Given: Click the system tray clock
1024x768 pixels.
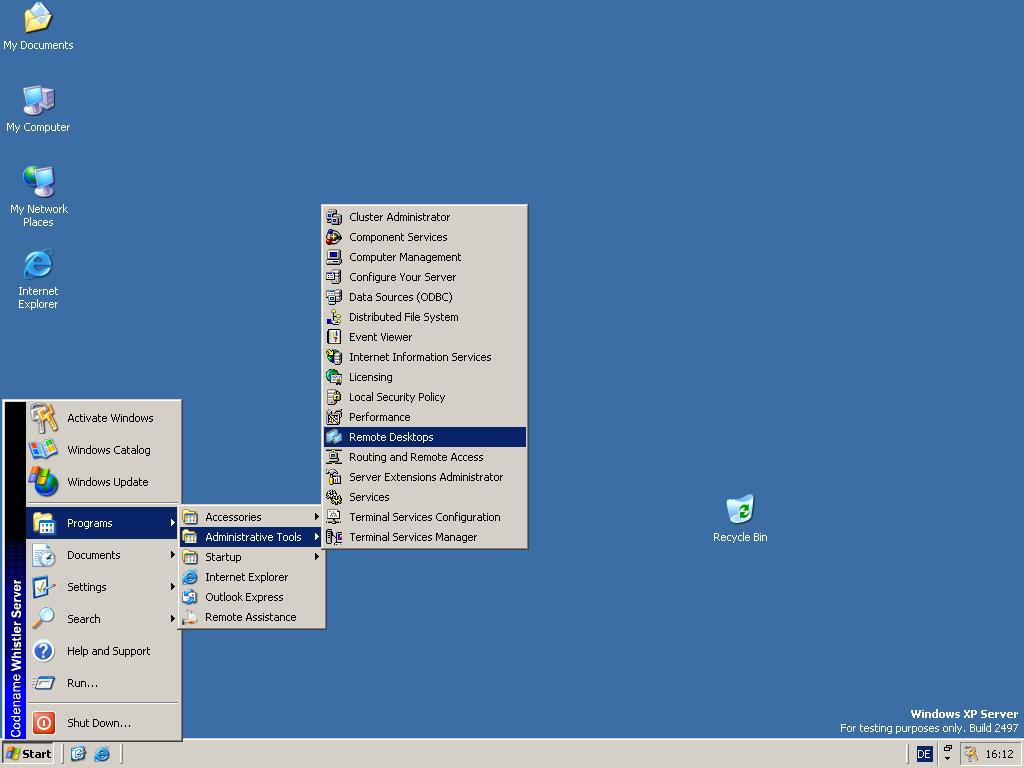Looking at the screenshot, I should [x=999, y=754].
